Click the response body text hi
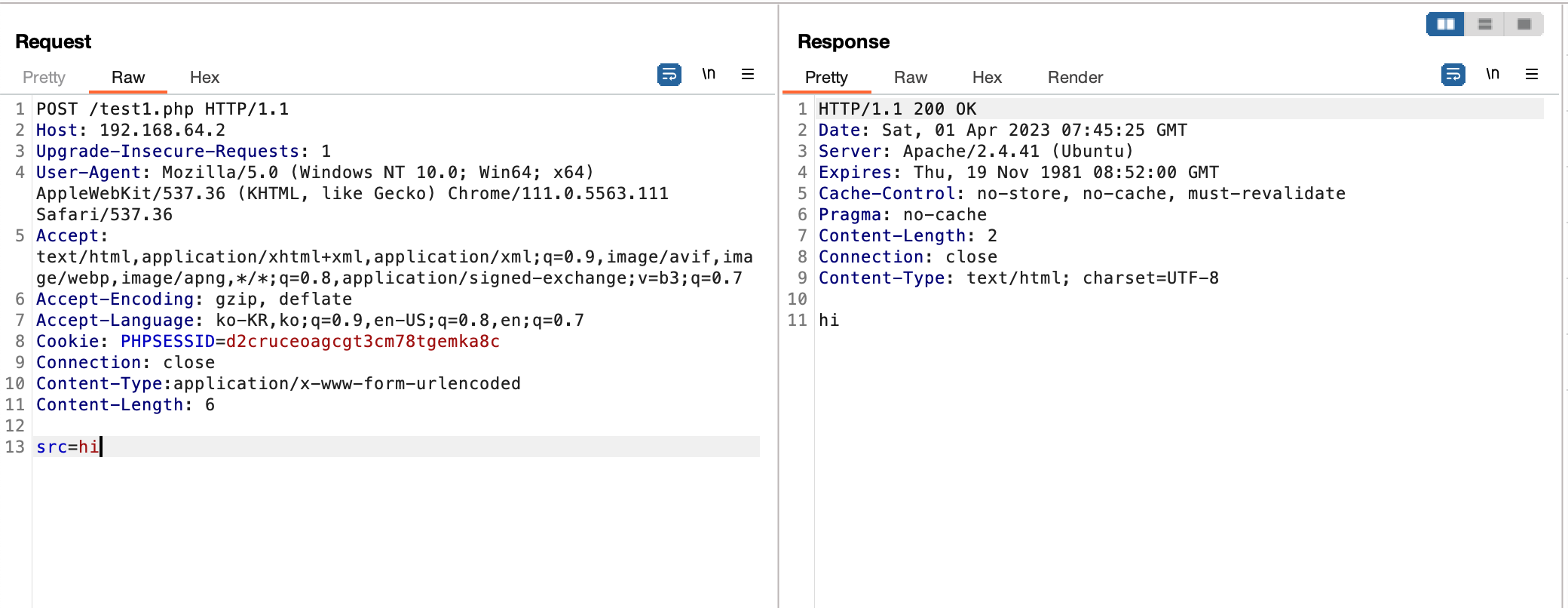Image resolution: width=1568 pixels, height=608 pixels. point(829,320)
